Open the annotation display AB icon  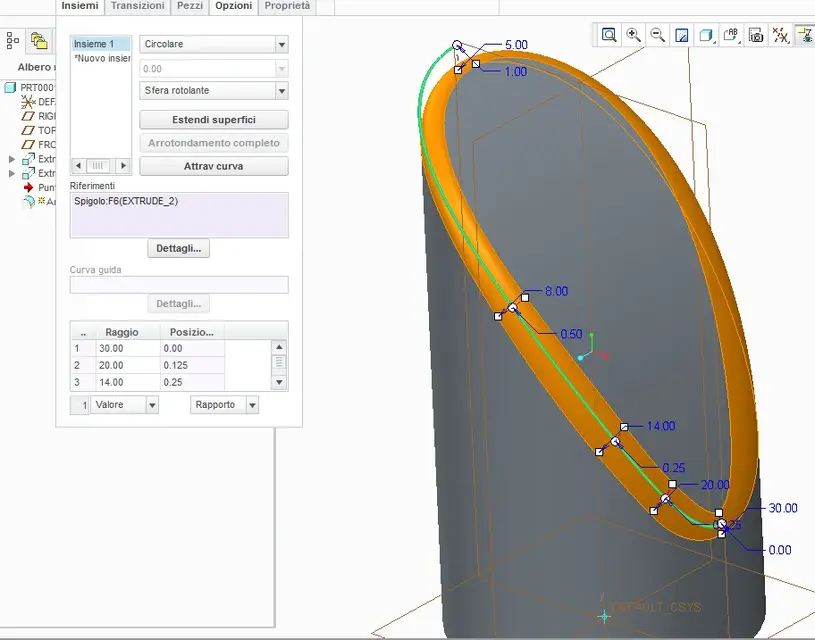point(731,35)
